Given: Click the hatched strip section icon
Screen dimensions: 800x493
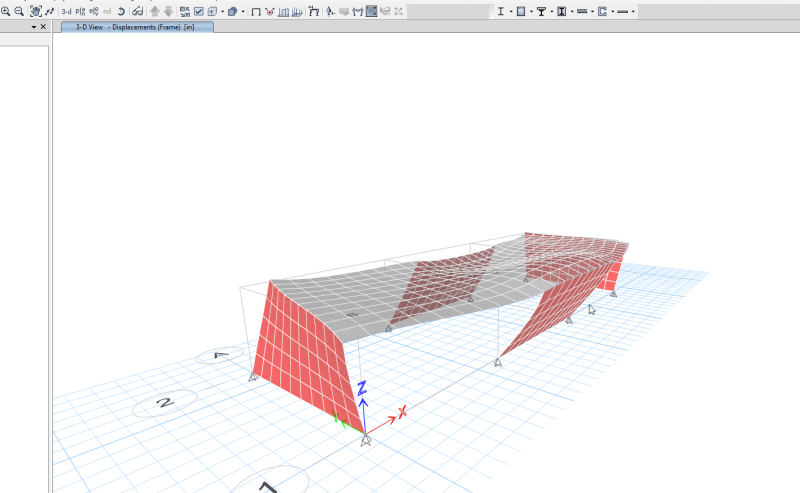Looking at the screenshot, I should (582, 11).
